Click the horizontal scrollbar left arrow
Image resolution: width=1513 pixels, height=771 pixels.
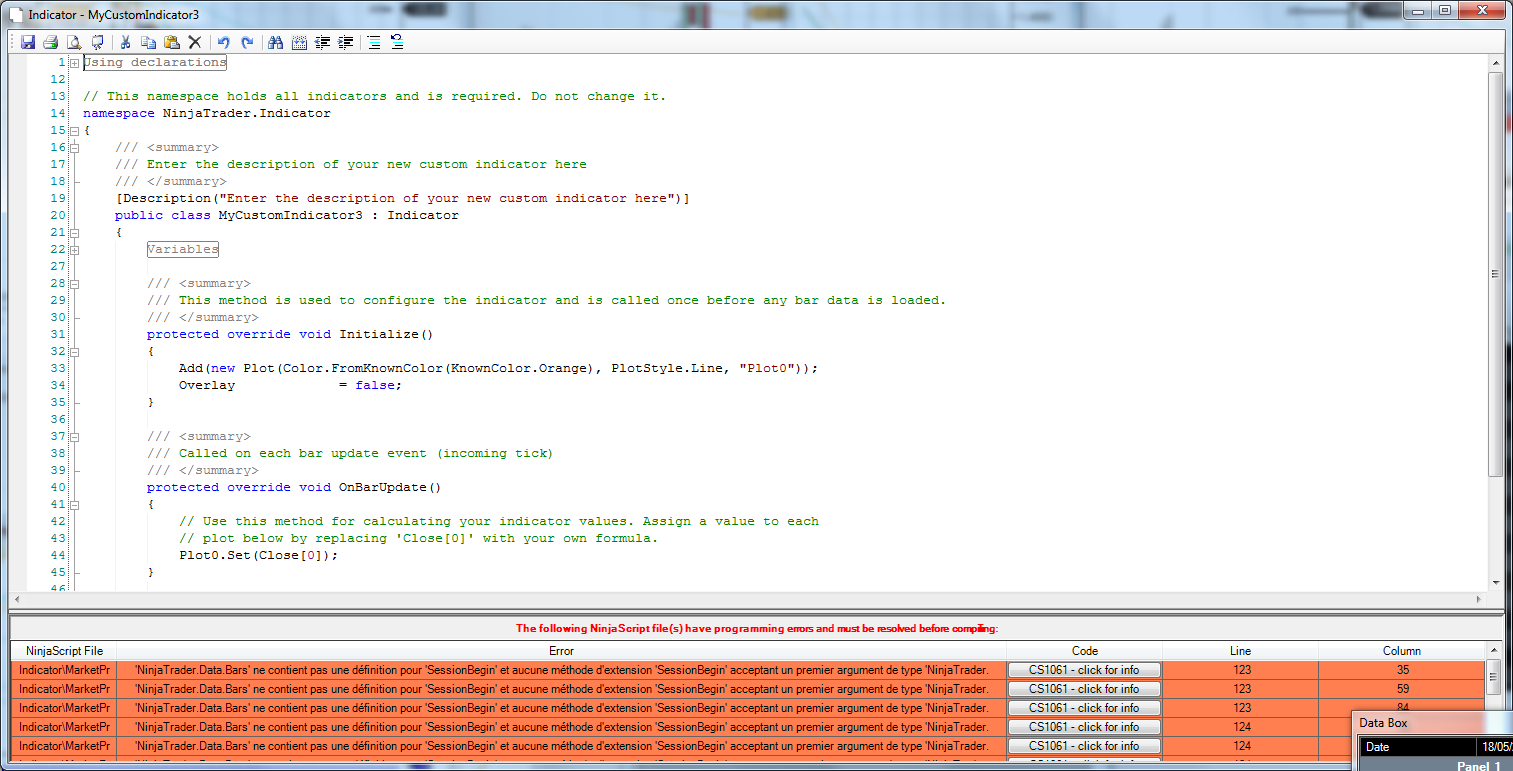(x=16, y=598)
